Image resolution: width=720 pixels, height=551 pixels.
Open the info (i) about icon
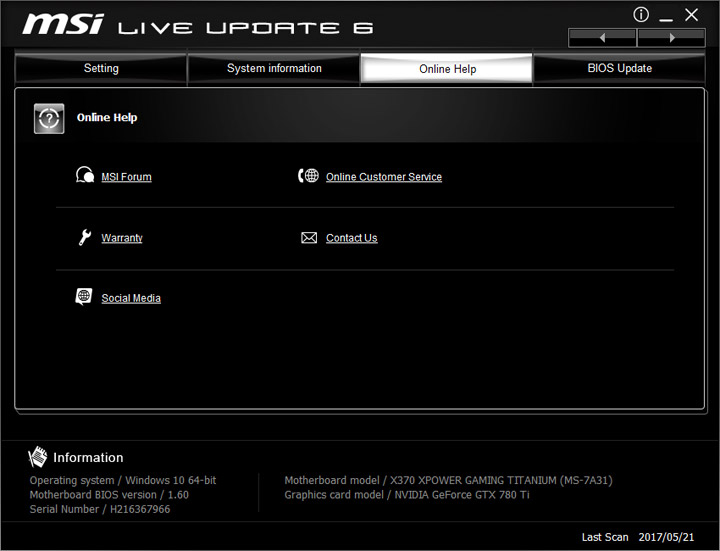click(x=641, y=15)
